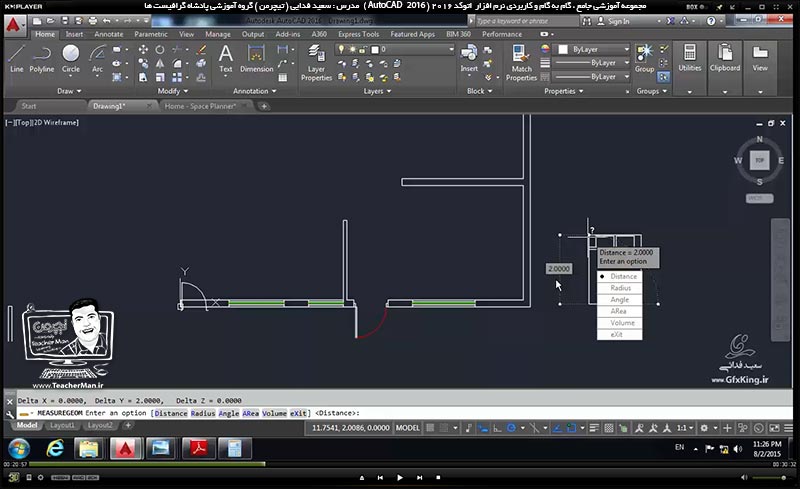This screenshot has width=800, height=489.
Task: Switch to Layout1 tab
Action: [x=62, y=425]
